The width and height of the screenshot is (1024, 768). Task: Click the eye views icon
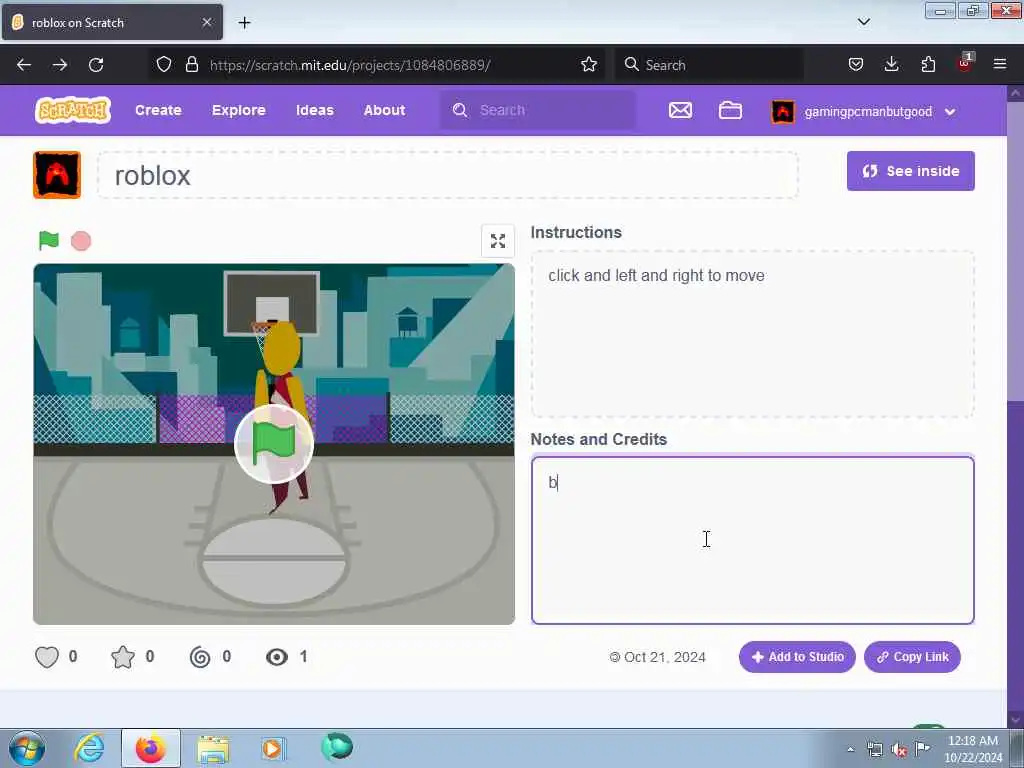[277, 657]
